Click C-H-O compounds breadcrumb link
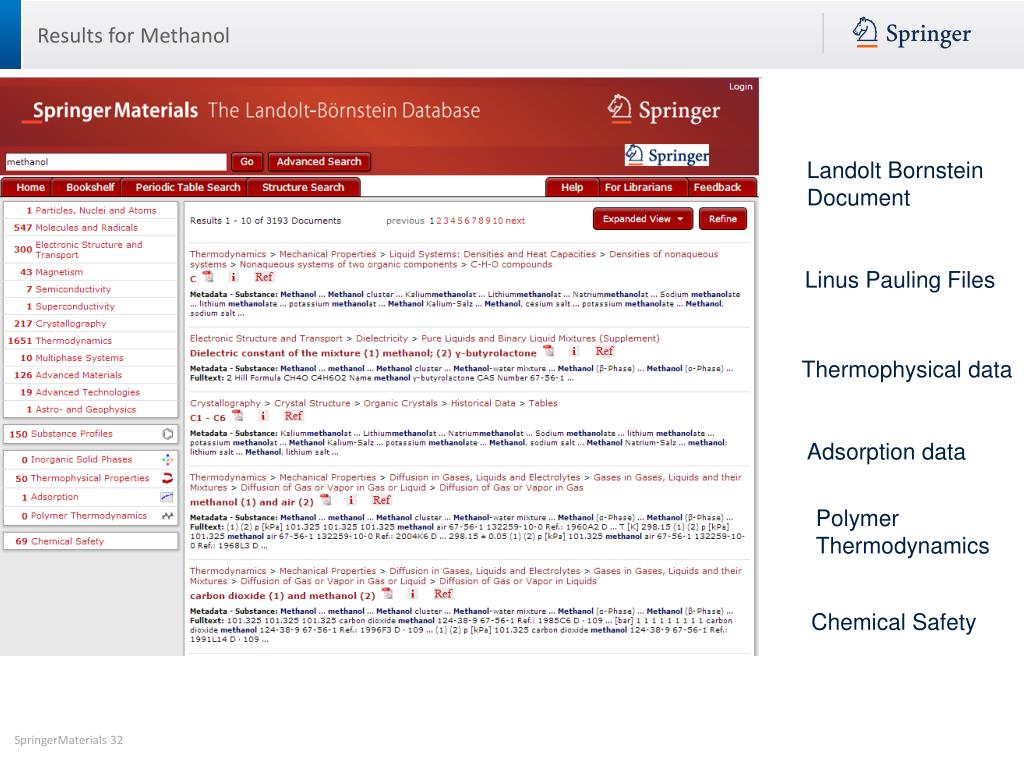 click(x=511, y=264)
